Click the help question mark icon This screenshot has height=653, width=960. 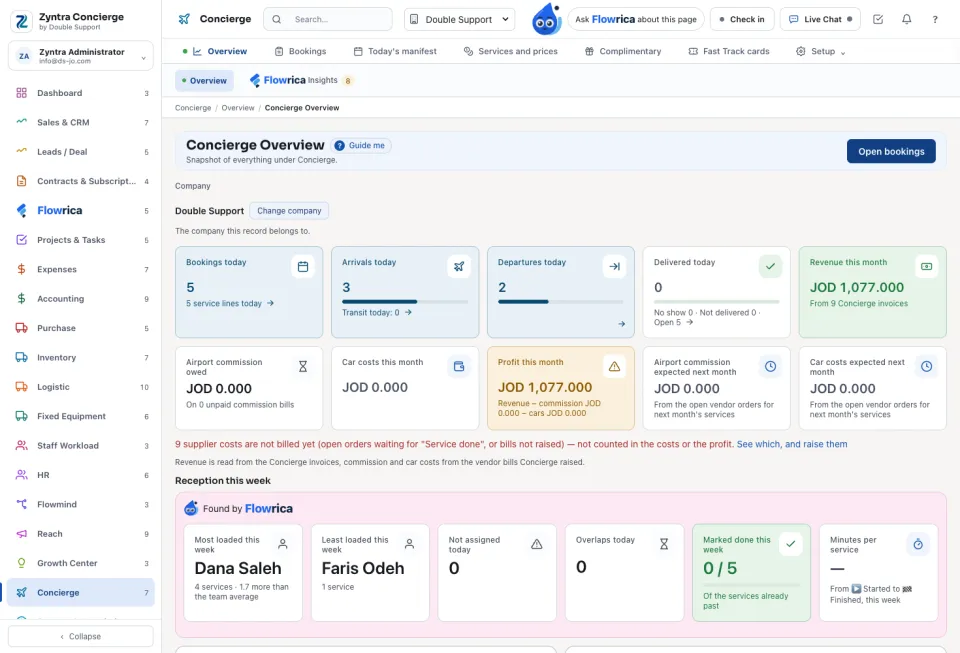934,20
